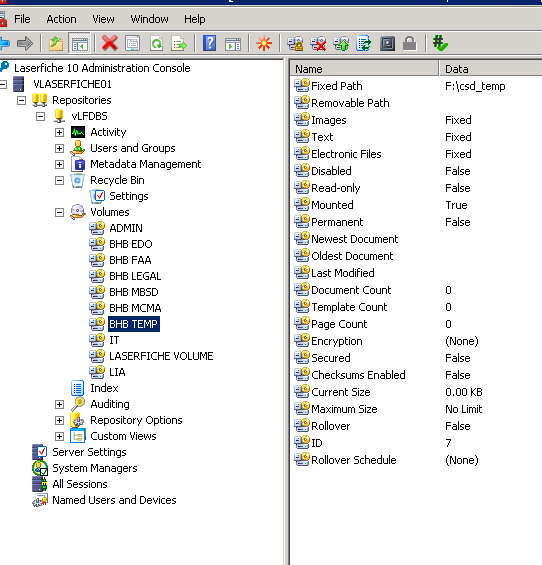Screen dimensions: 542x565
Task: Open the Window menu
Action: coord(149,19)
